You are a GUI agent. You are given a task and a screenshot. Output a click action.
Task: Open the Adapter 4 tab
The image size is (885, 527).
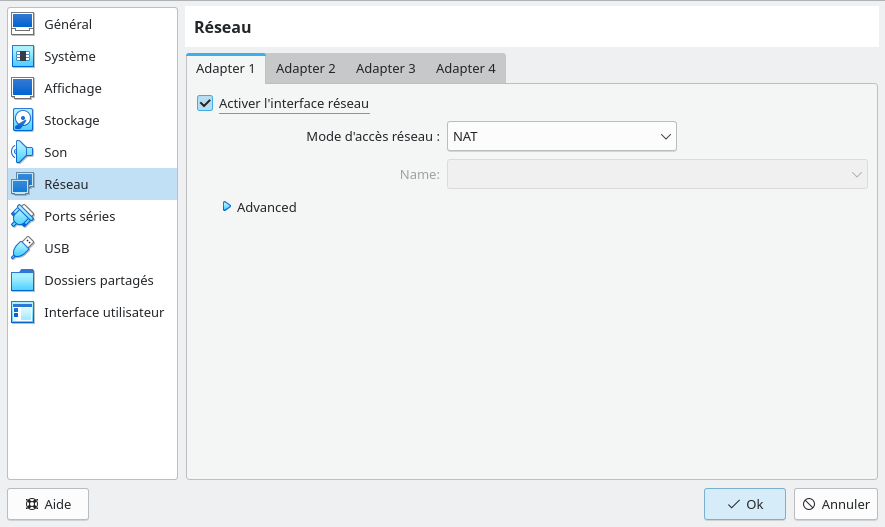pyautogui.click(x=465, y=69)
